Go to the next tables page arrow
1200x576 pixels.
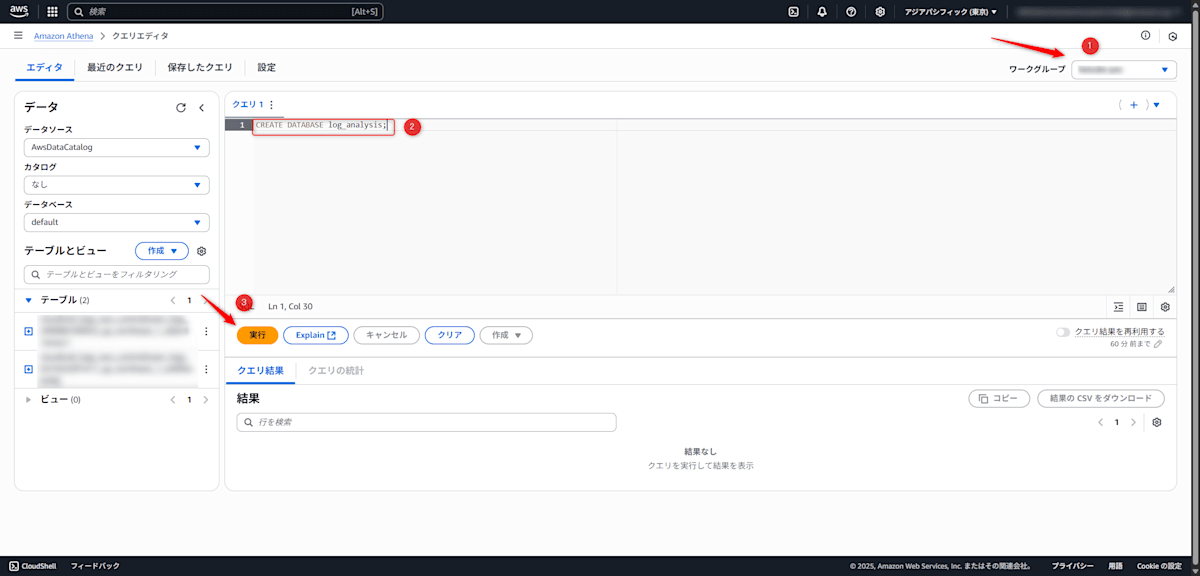(206, 300)
